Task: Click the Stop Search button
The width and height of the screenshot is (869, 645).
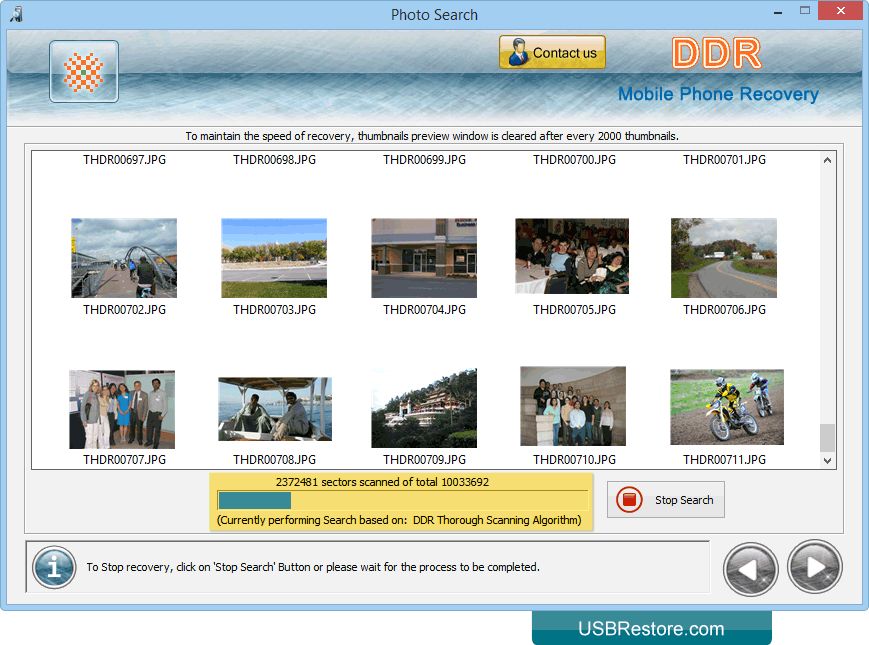Action: click(x=666, y=500)
